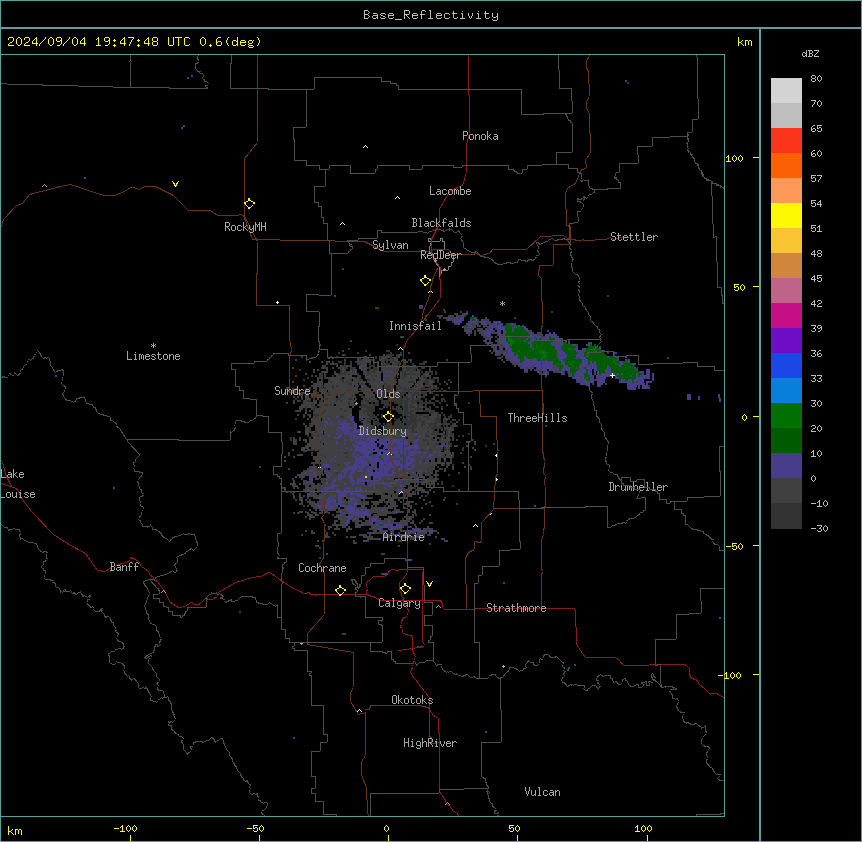Click the Base_Reflectivity title
The width and height of the screenshot is (862, 842).
[x=431, y=15]
